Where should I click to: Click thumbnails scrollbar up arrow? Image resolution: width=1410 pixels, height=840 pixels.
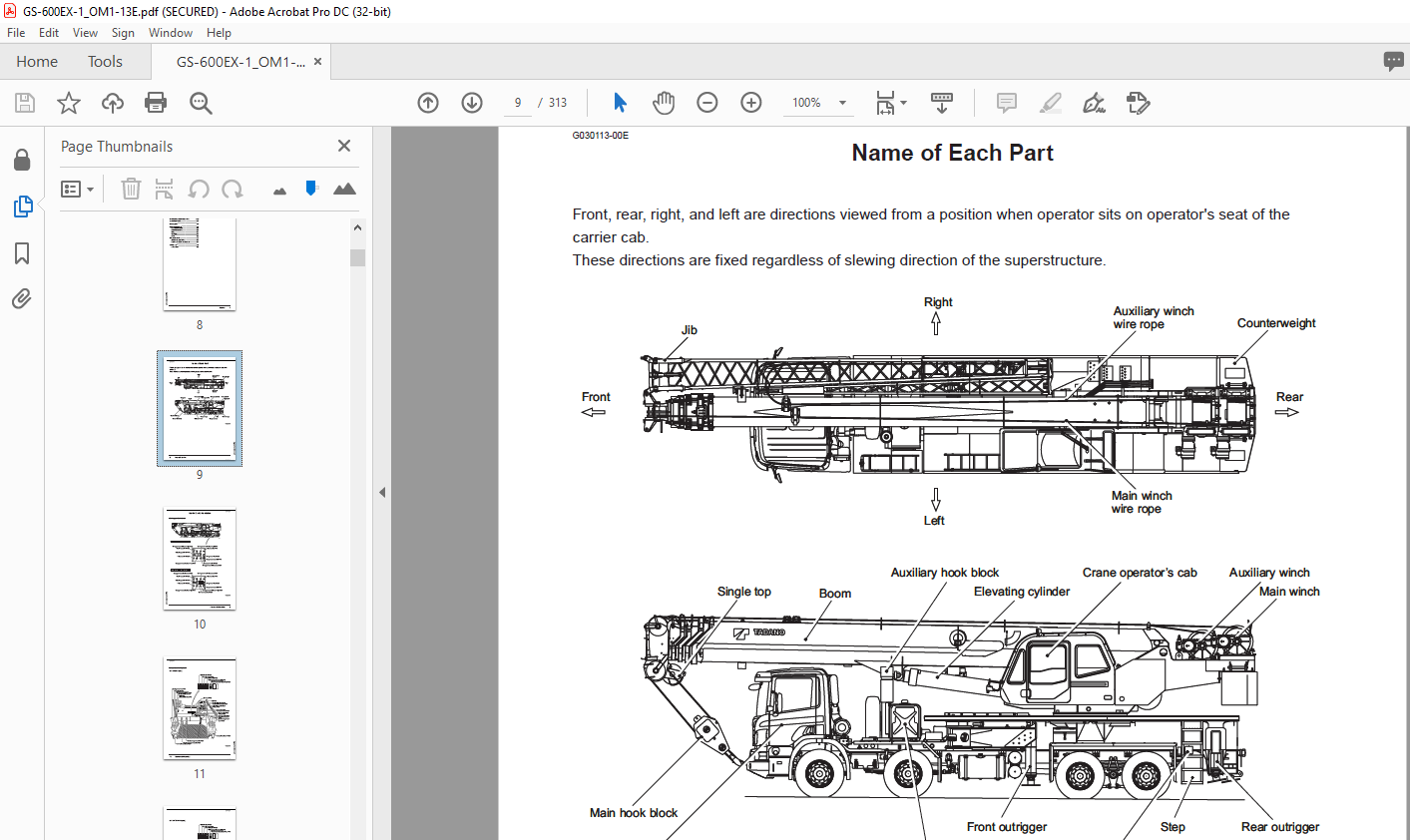click(x=357, y=227)
